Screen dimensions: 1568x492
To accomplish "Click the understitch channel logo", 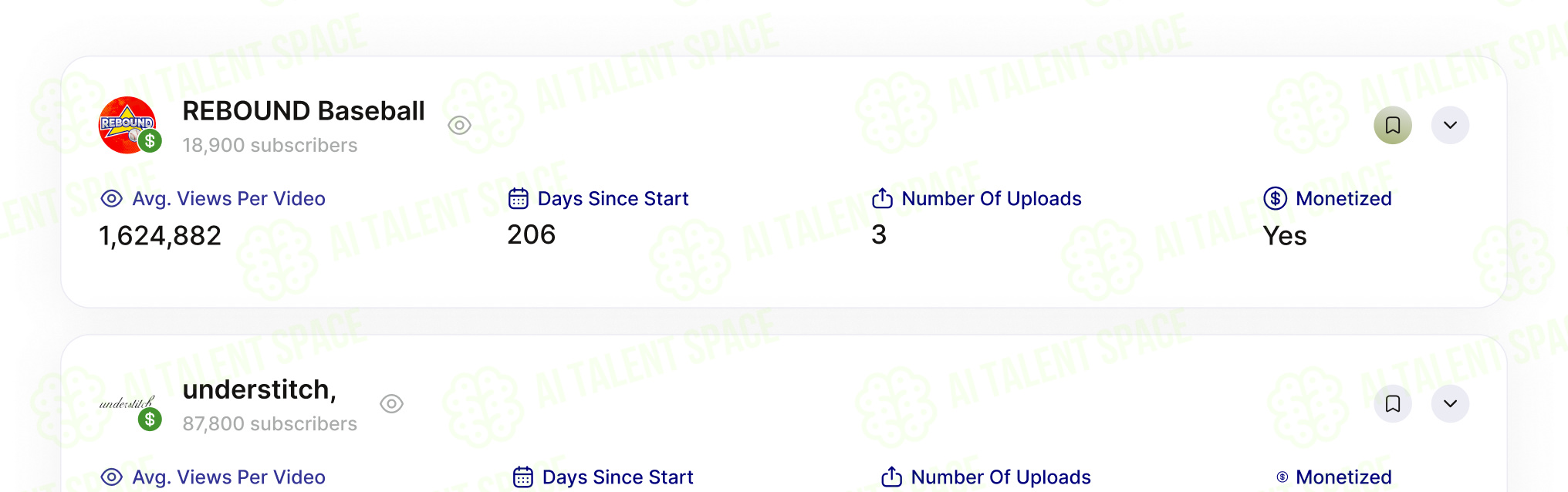I will 127,403.
